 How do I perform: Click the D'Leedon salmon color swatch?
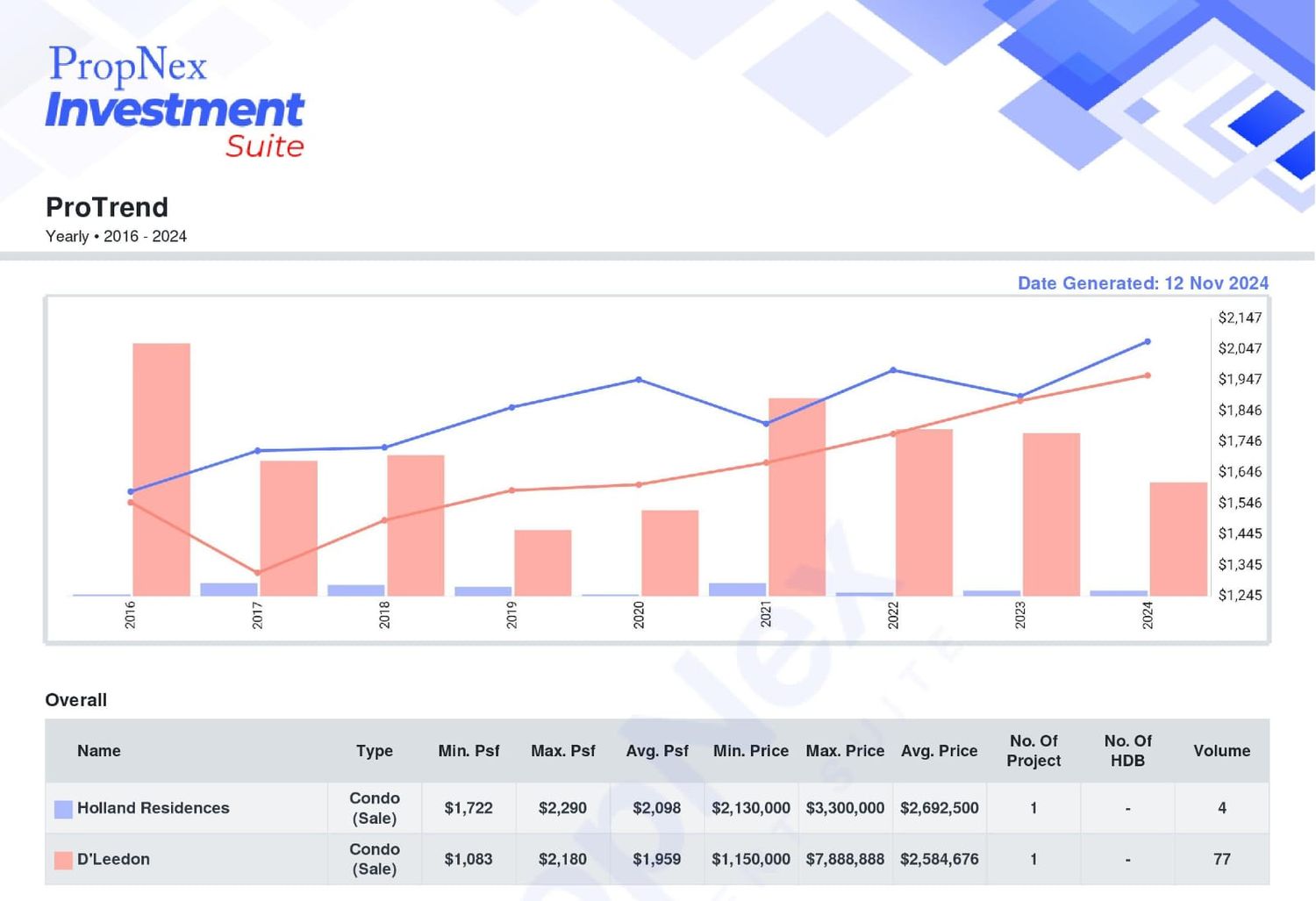tap(63, 860)
